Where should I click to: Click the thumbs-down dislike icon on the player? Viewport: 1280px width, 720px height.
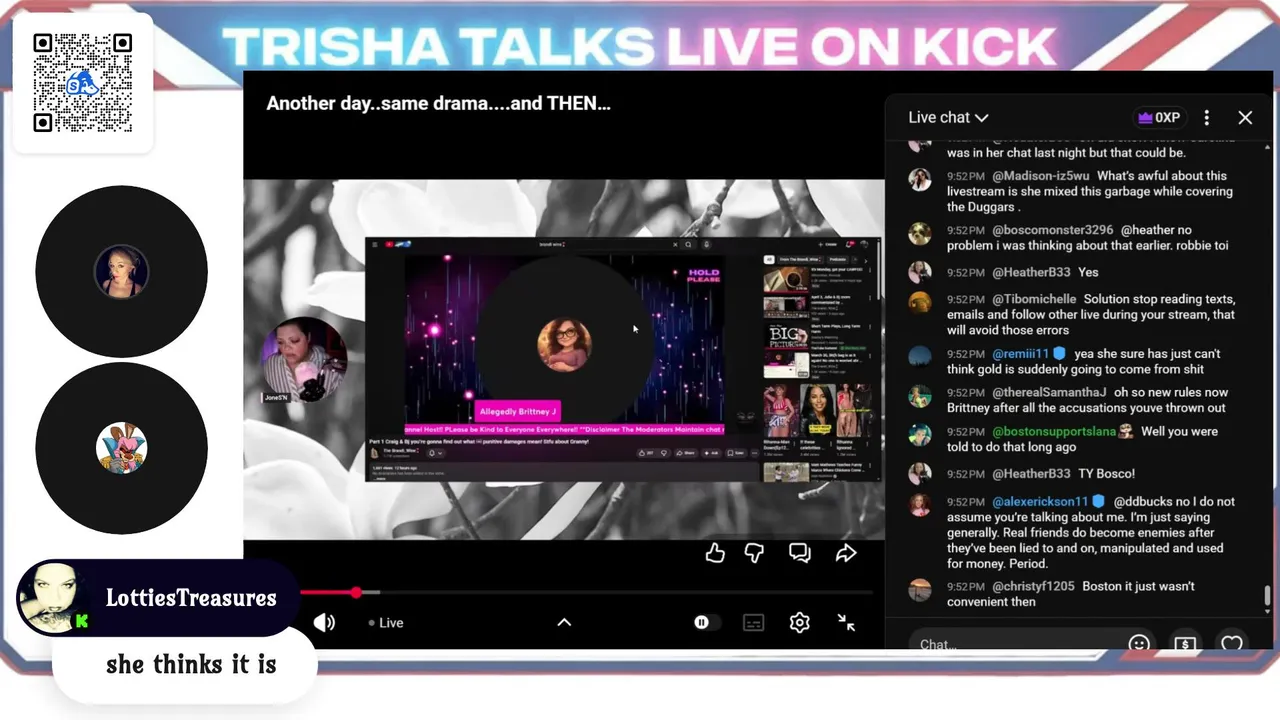point(755,553)
